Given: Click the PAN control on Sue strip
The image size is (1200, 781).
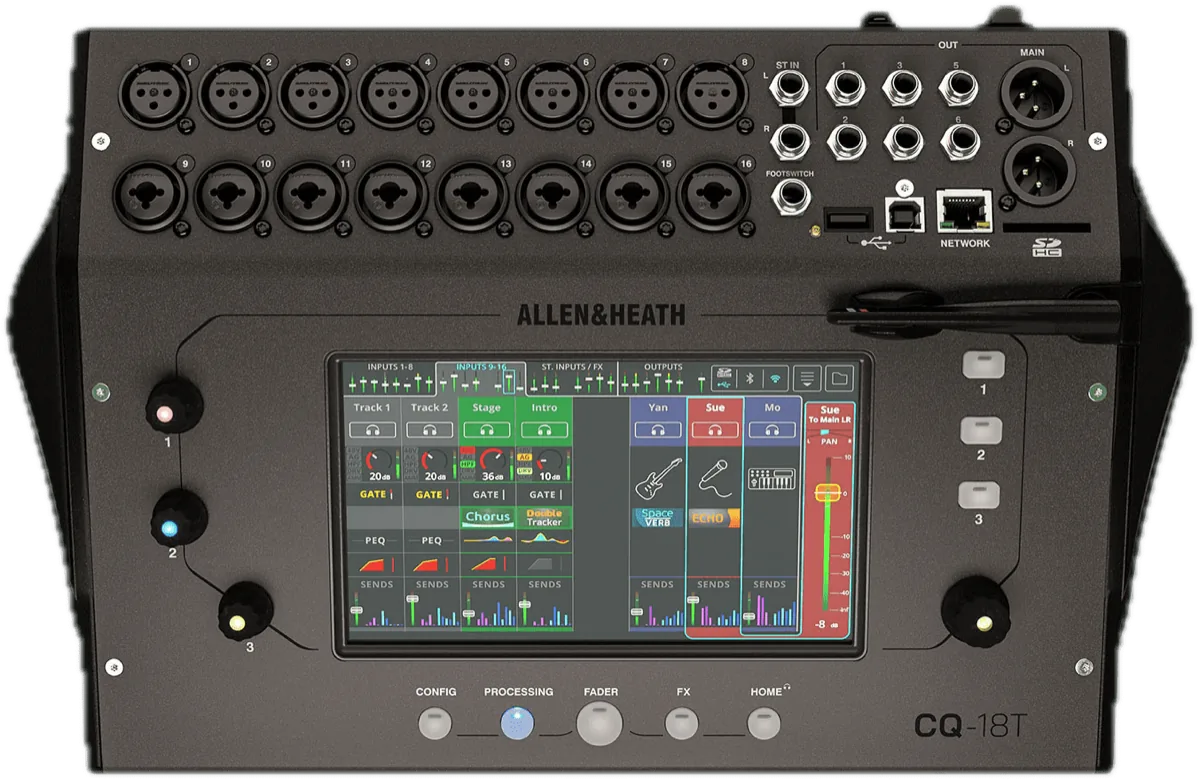Looking at the screenshot, I should click(x=829, y=439).
